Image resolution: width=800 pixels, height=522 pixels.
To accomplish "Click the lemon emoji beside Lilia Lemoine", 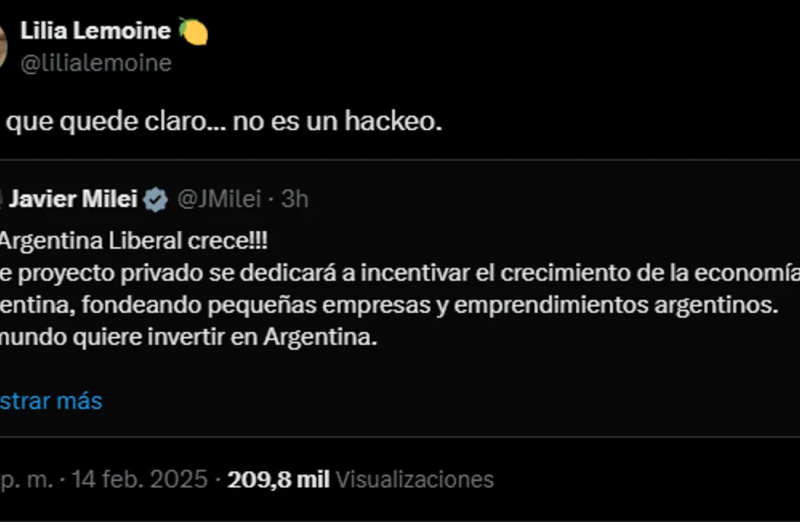I will [x=193, y=32].
